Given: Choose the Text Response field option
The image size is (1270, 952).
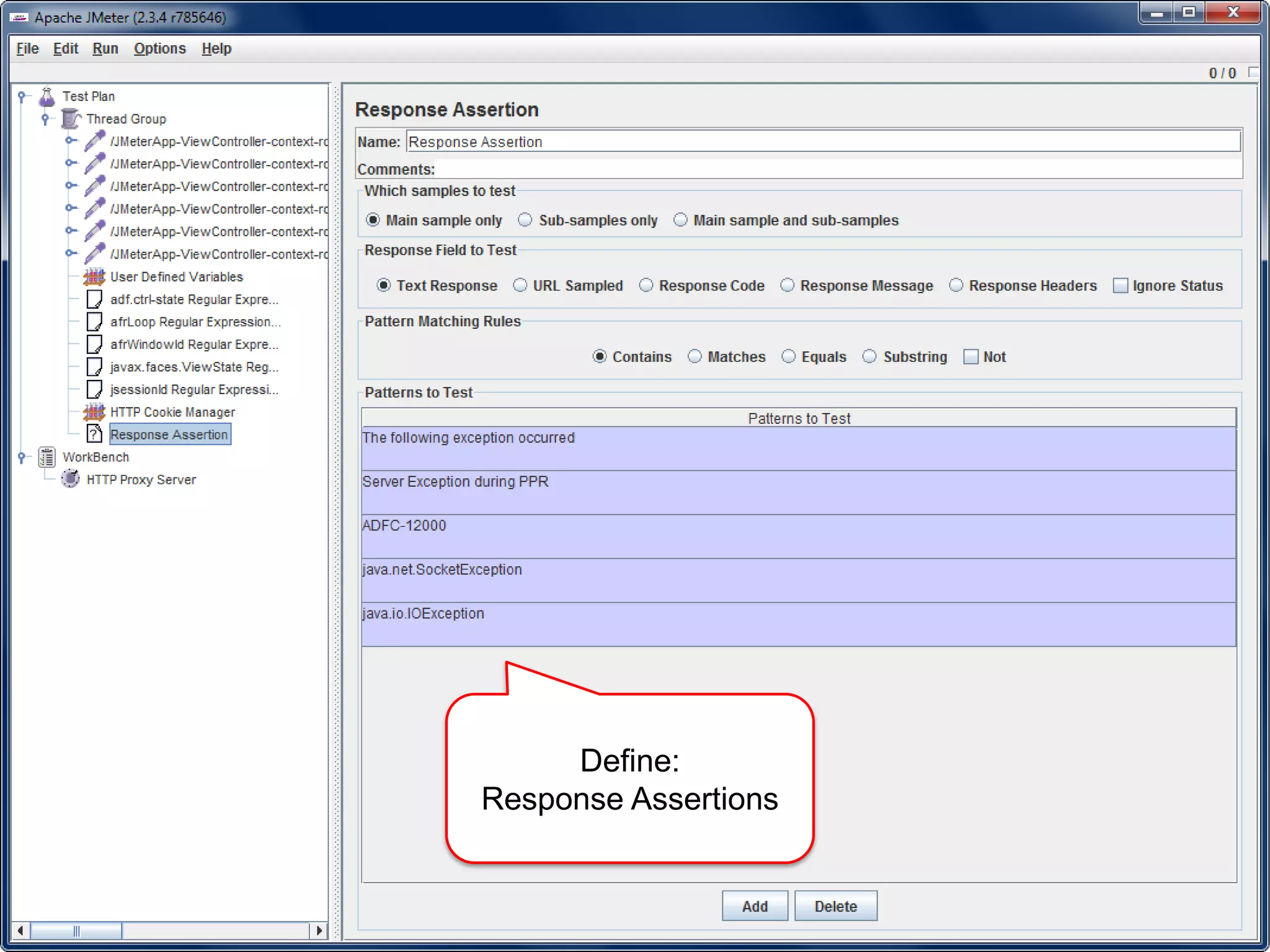Looking at the screenshot, I should [x=384, y=285].
